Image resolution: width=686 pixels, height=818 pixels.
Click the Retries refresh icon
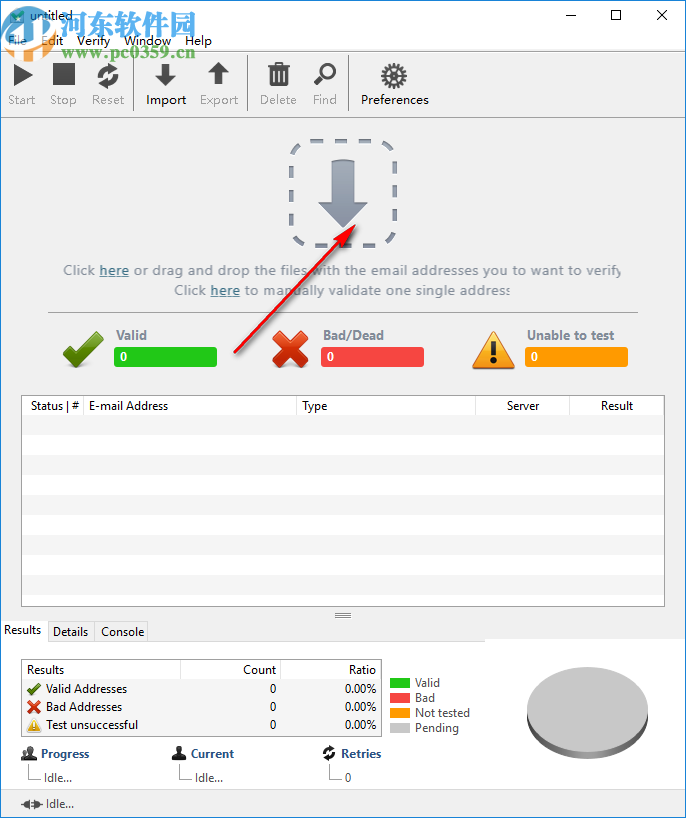point(329,753)
